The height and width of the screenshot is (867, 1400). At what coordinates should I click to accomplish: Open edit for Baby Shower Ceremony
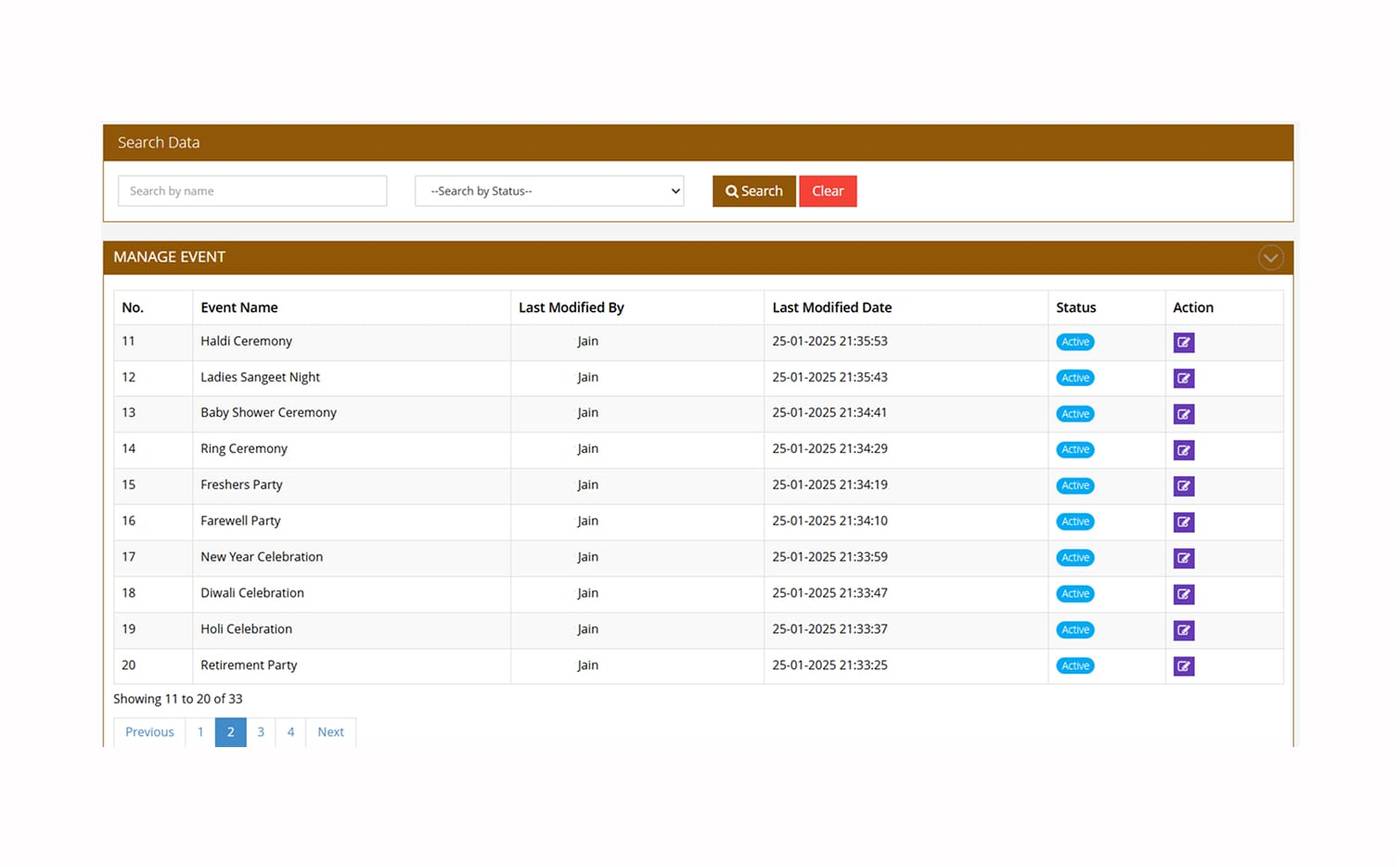[x=1183, y=414]
